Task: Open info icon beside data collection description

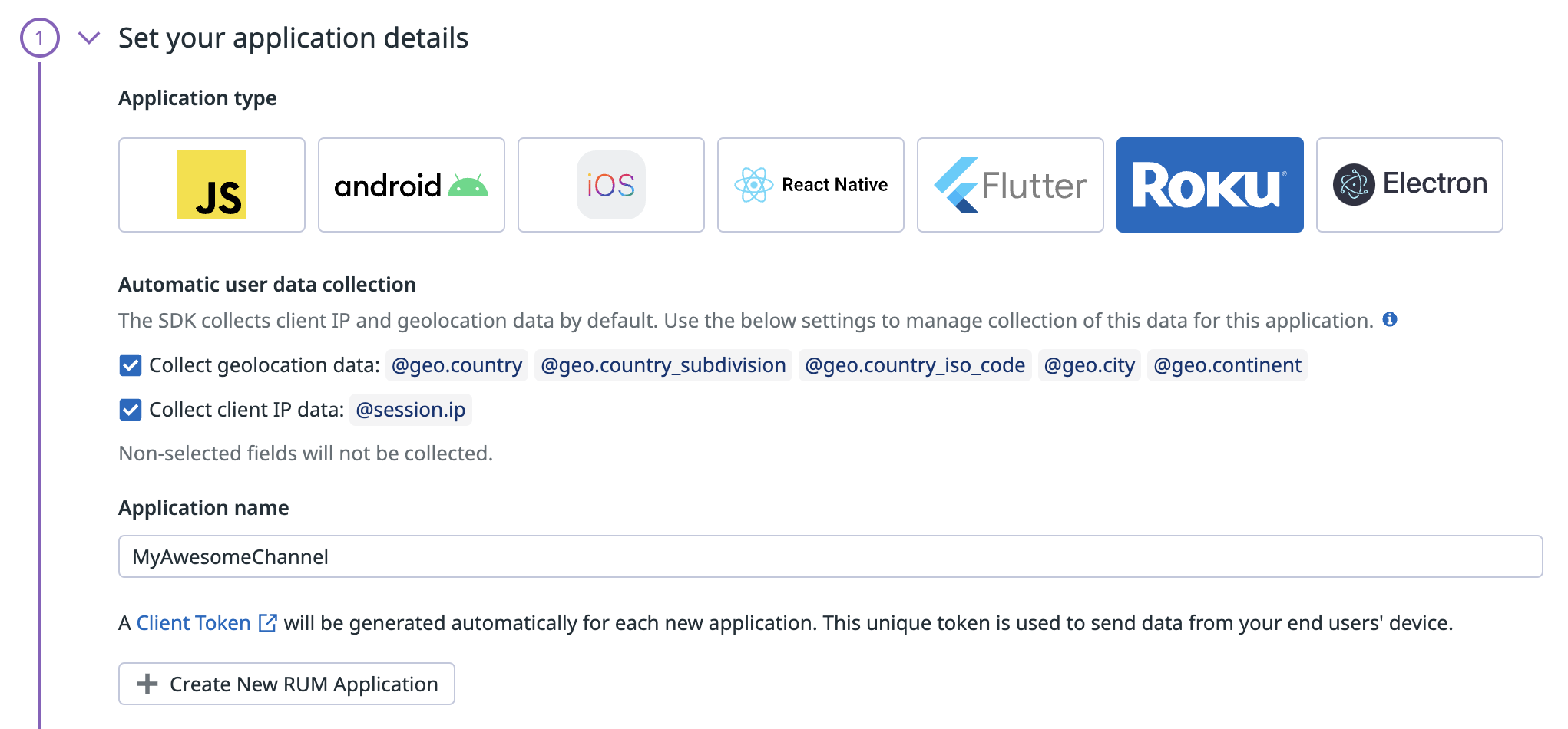Action: [x=1390, y=319]
